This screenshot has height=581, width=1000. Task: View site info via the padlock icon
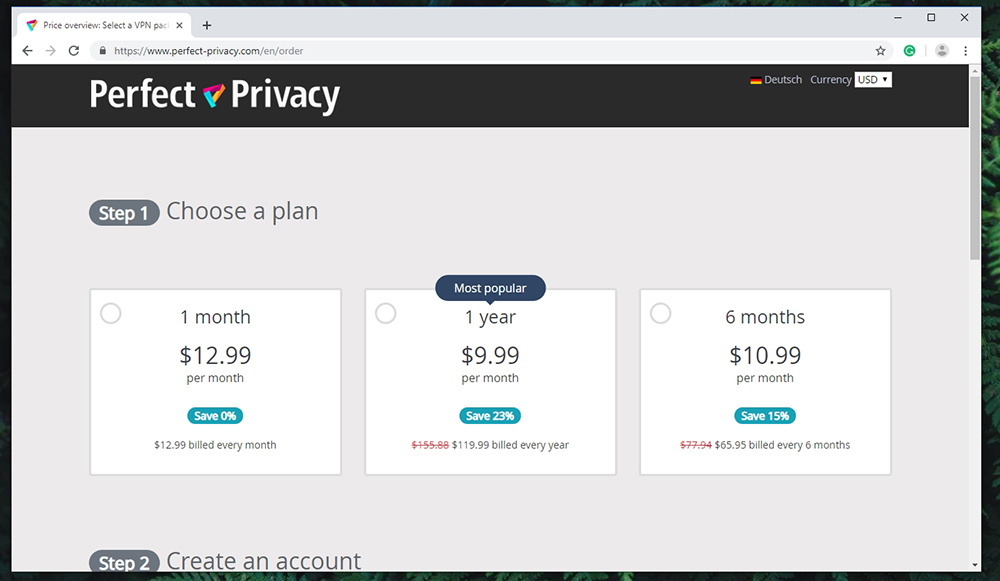(x=102, y=50)
